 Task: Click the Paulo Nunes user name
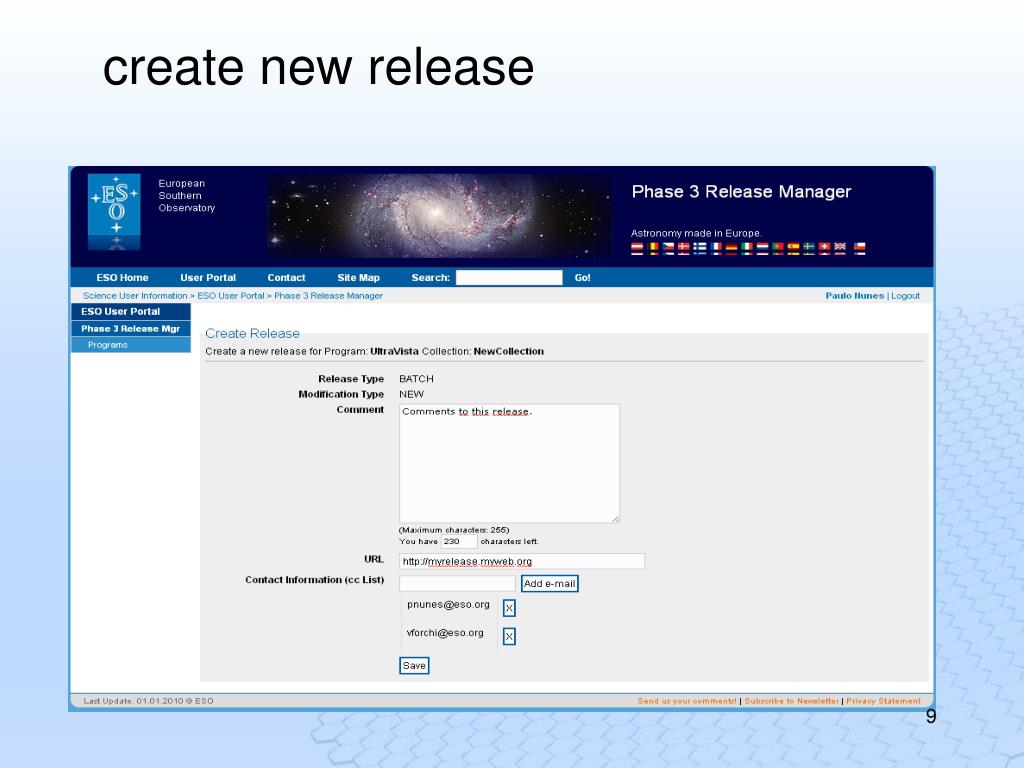pos(854,296)
